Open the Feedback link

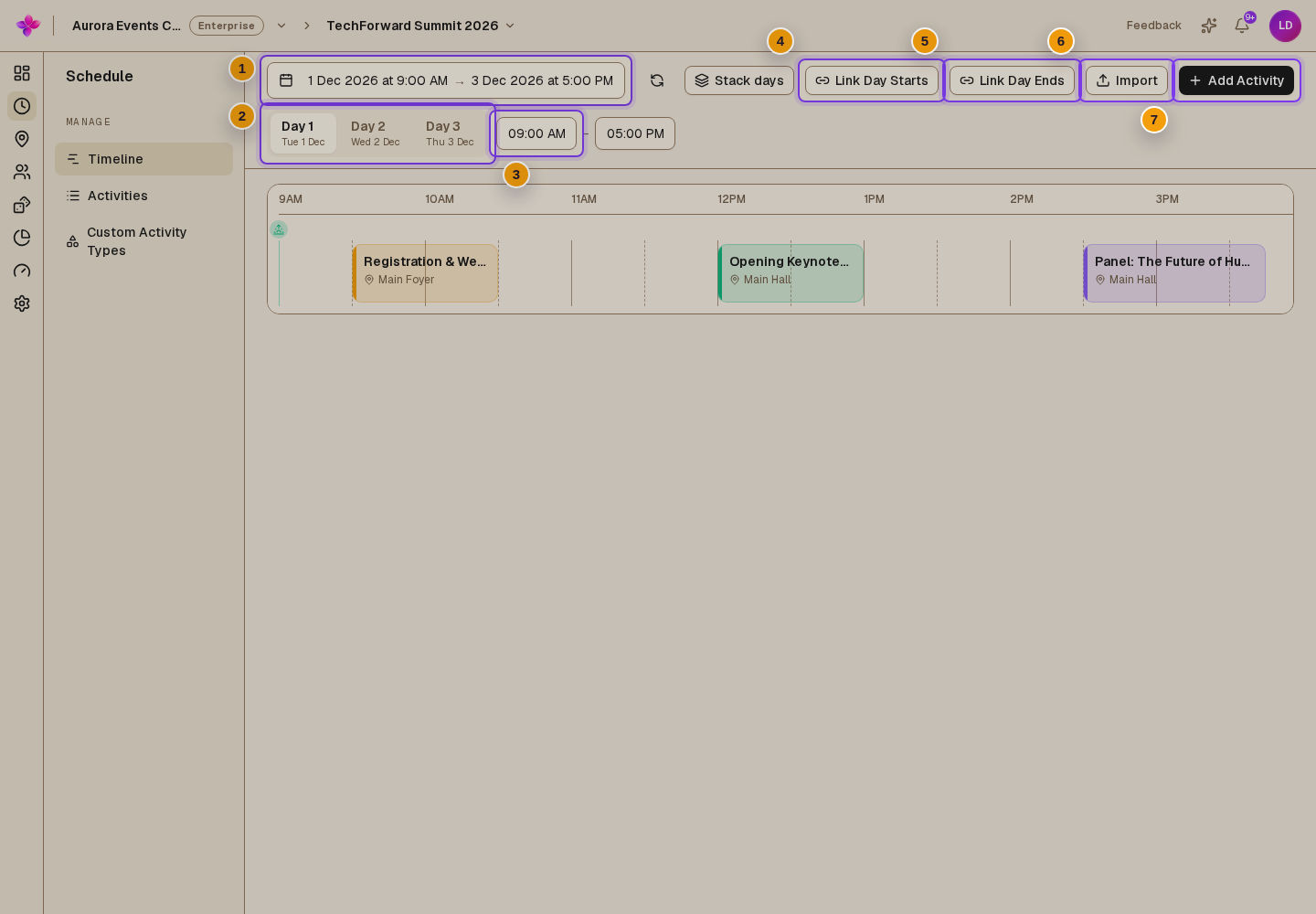click(x=1153, y=26)
